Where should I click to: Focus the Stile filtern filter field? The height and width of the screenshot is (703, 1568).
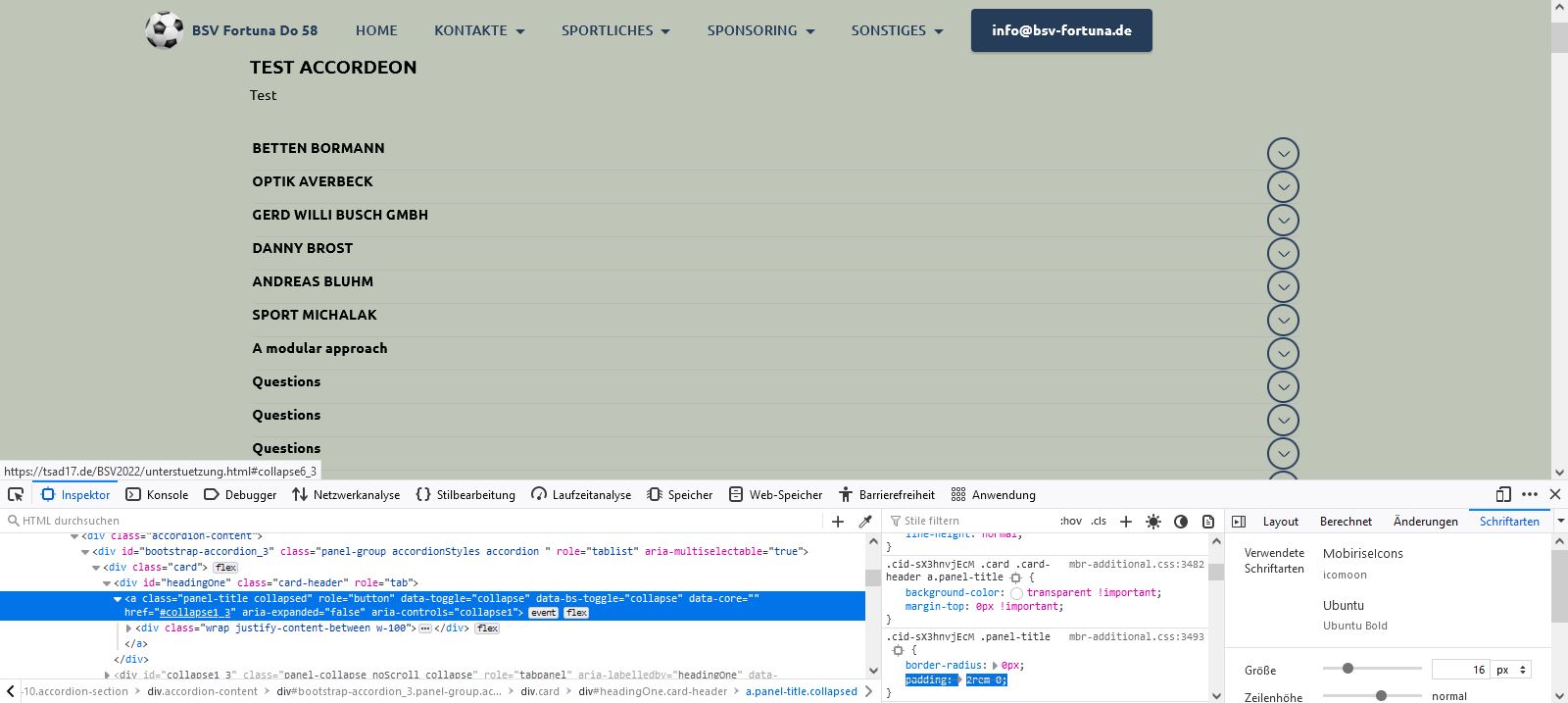970,522
